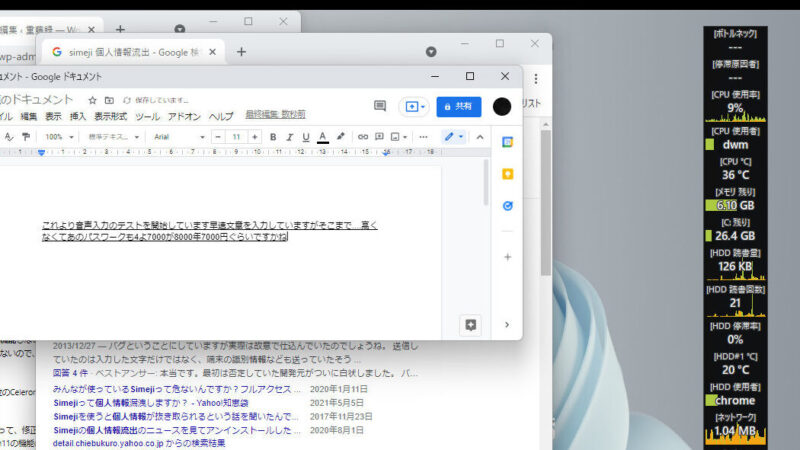Open detail.chiebukuro.yahoo.co.jp からの検索結果 link
Screen dimensions: 800x450
pyautogui.click(x=139, y=443)
